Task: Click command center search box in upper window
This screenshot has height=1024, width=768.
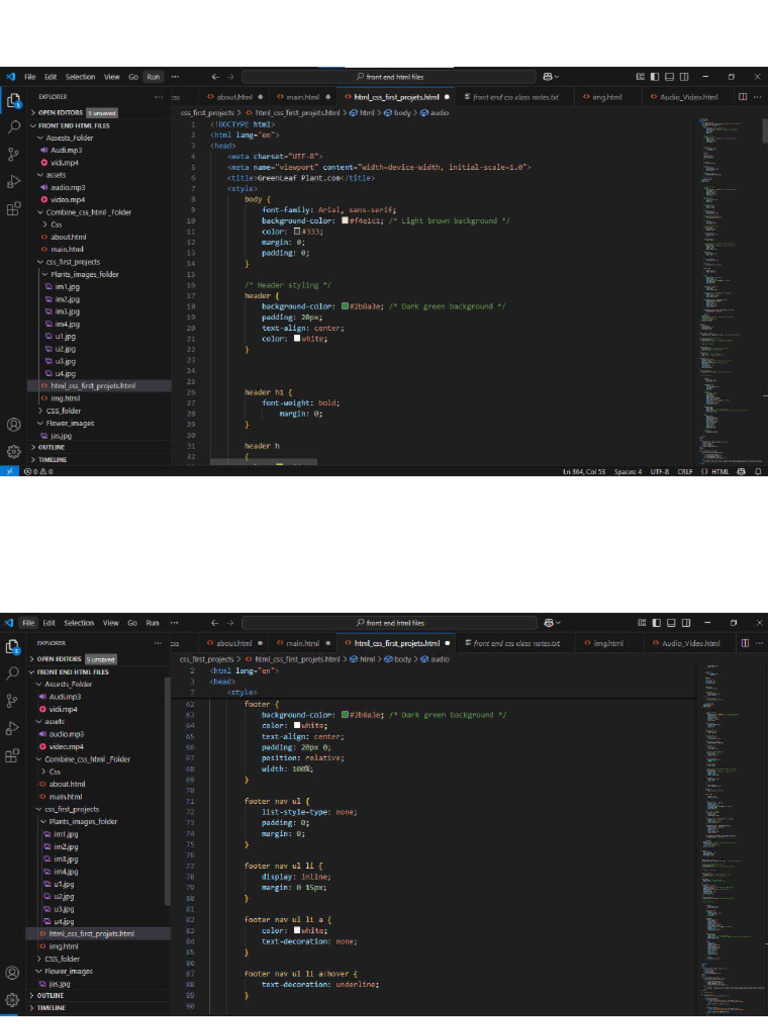Action: (x=389, y=77)
